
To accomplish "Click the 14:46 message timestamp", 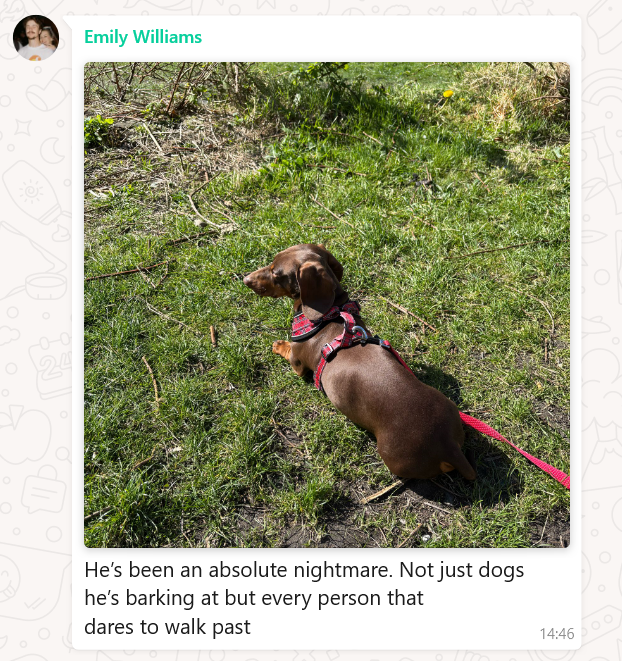I will (557, 634).
